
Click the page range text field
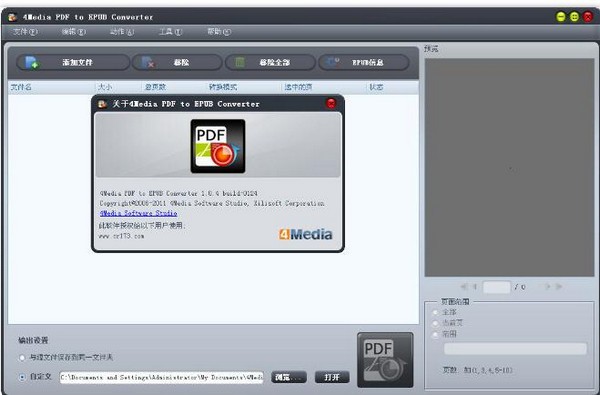(x=515, y=349)
